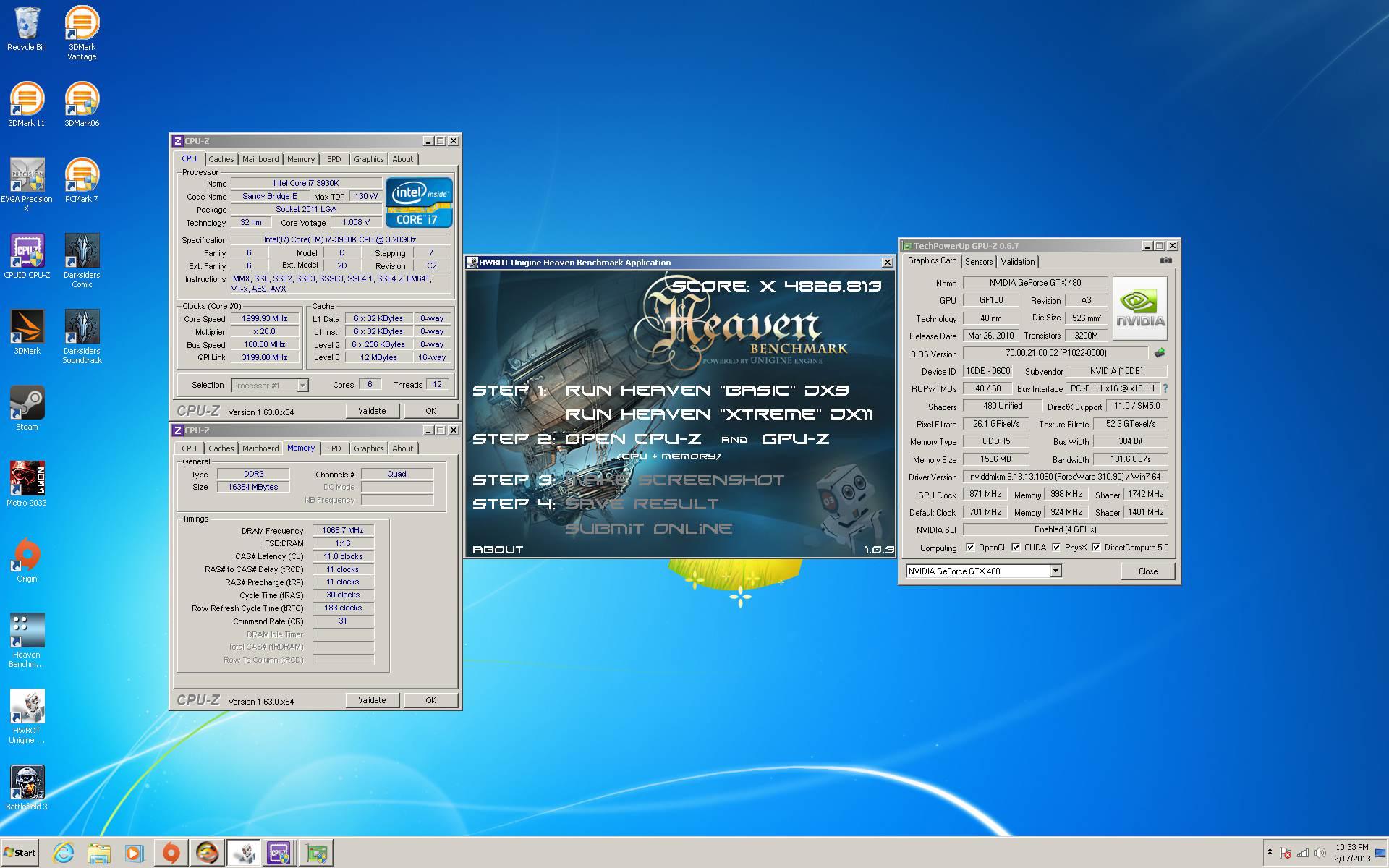The height and width of the screenshot is (868, 1389).
Task: Launch EVGA Precision X from desktop
Action: (27, 185)
